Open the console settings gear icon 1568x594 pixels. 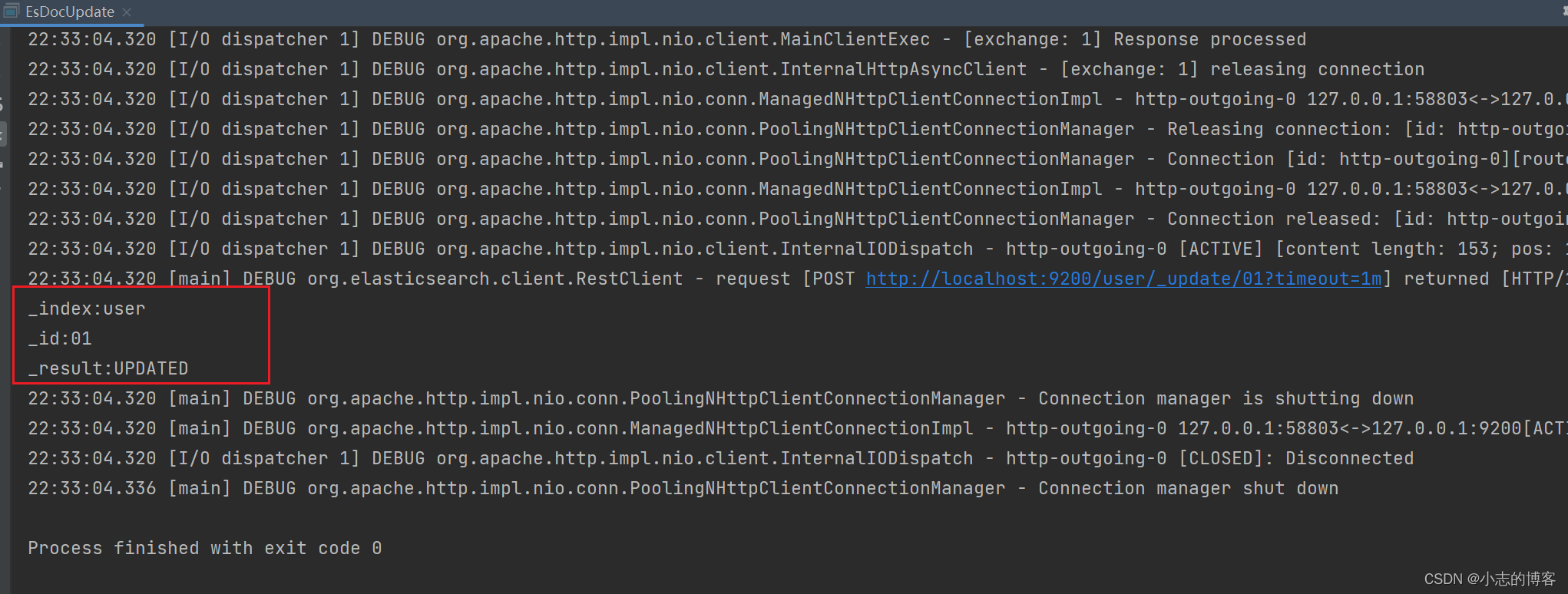point(1563,11)
